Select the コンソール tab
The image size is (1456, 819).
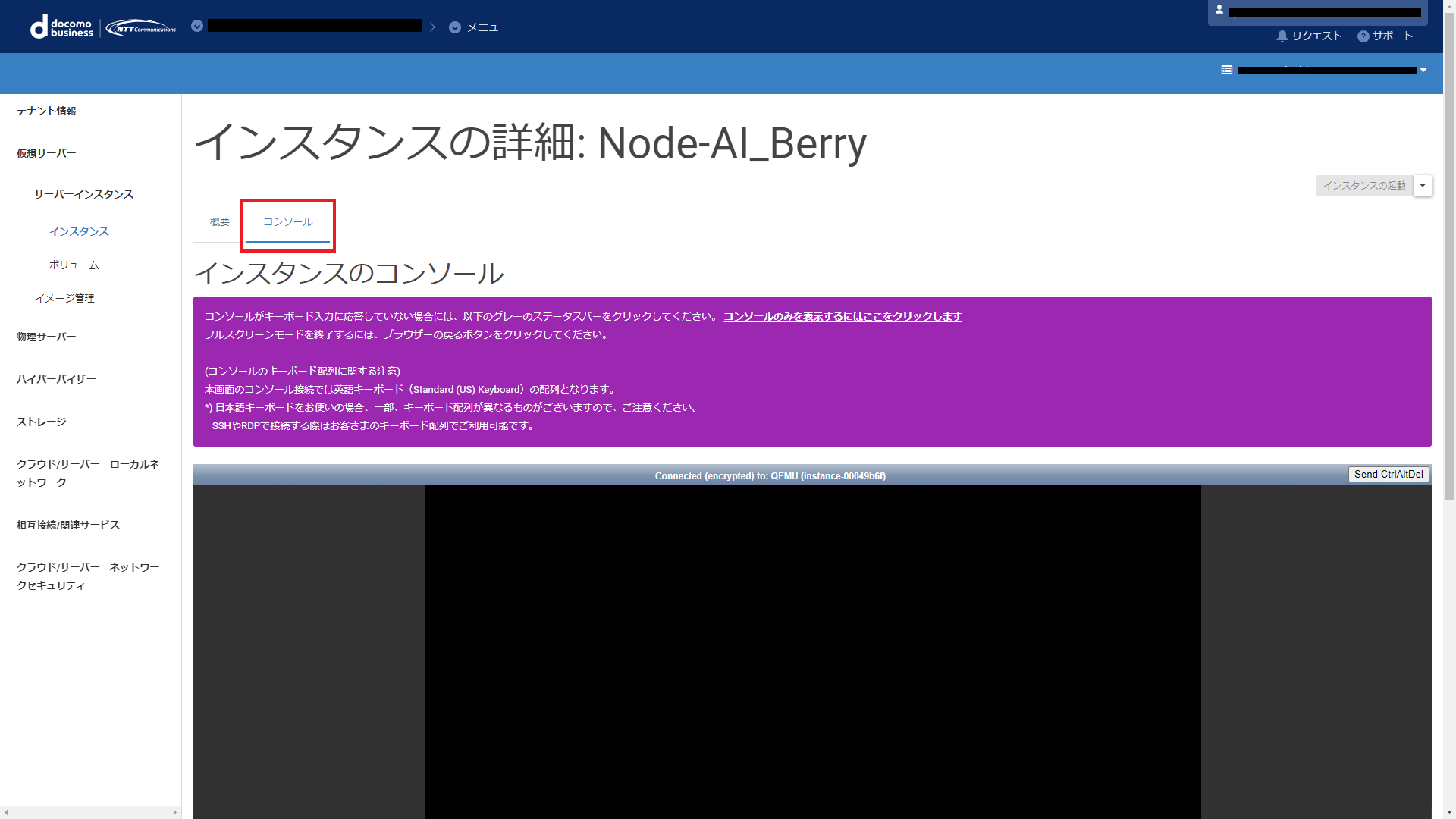288,222
